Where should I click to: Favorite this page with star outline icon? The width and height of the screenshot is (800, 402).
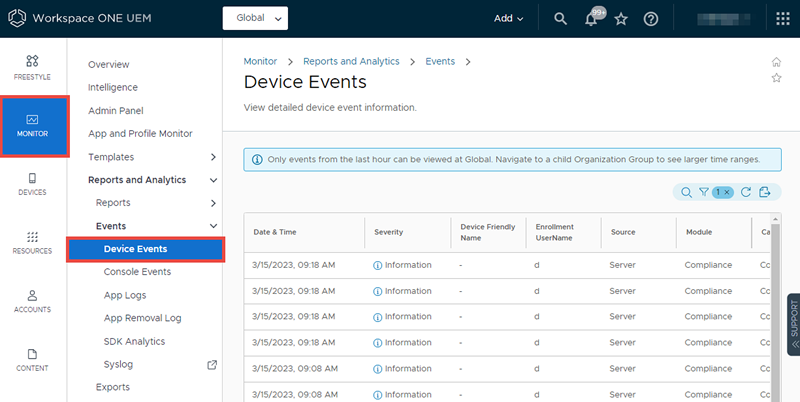pos(776,78)
